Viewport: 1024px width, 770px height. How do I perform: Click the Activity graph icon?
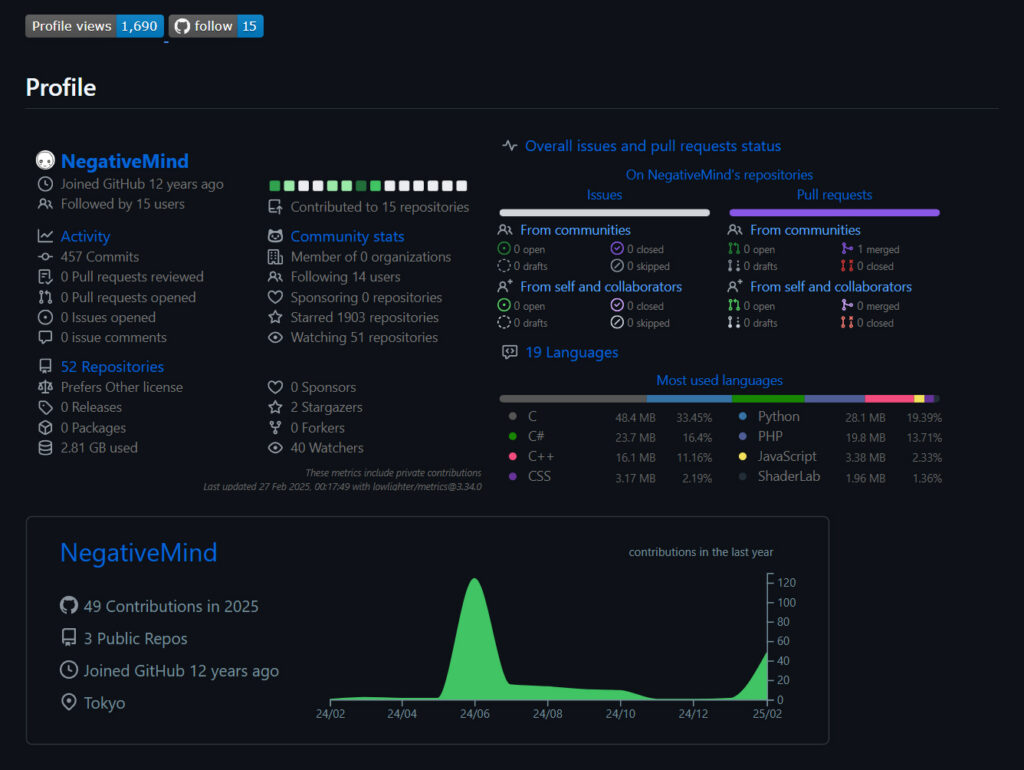[x=45, y=236]
